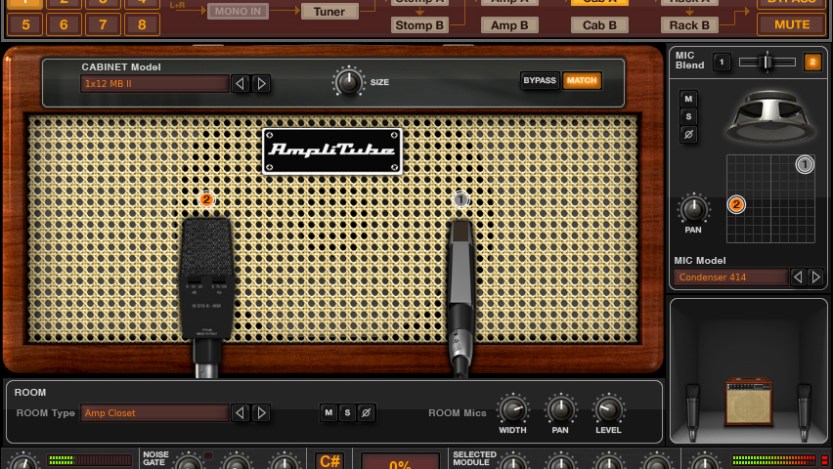Solo the room mics with the S button

(348, 413)
